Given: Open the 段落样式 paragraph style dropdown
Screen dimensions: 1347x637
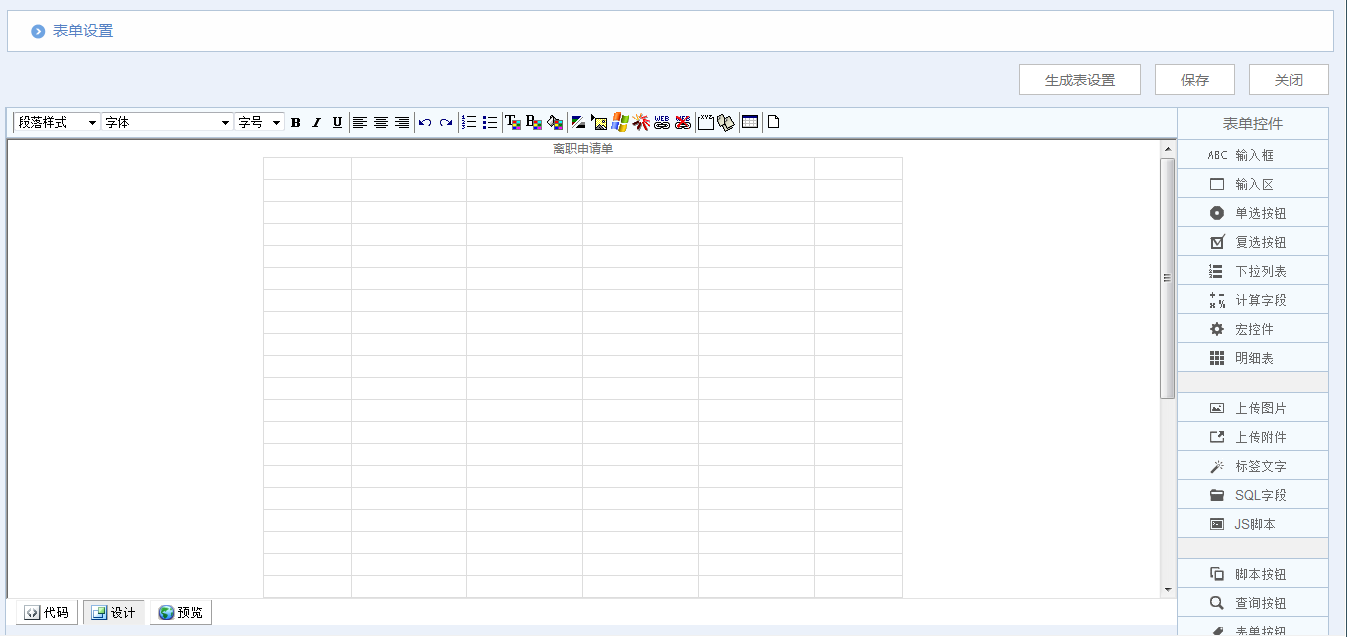Looking at the screenshot, I should [x=57, y=123].
